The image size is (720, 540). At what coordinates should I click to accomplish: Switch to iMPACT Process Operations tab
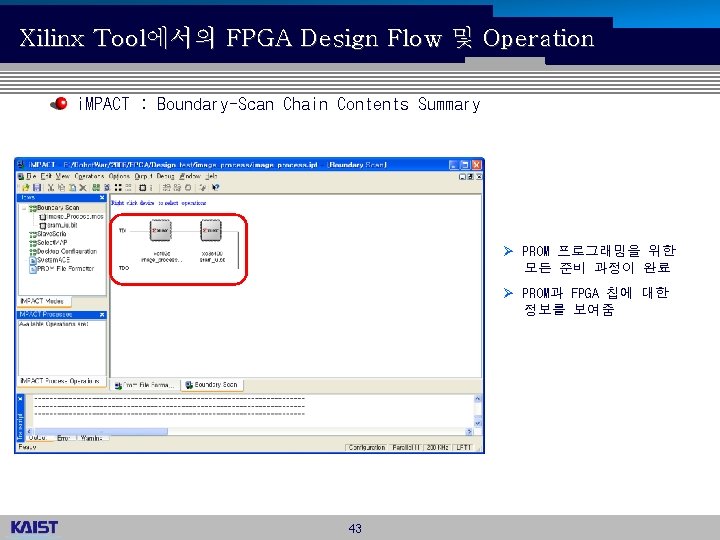pyautogui.click(x=60, y=381)
